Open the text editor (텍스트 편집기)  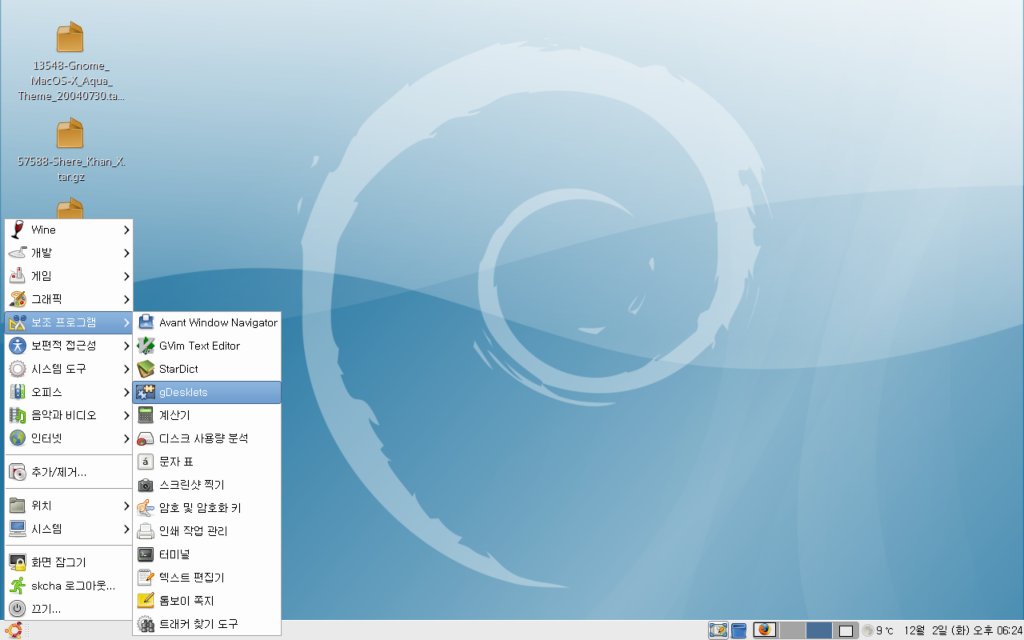coord(207,577)
